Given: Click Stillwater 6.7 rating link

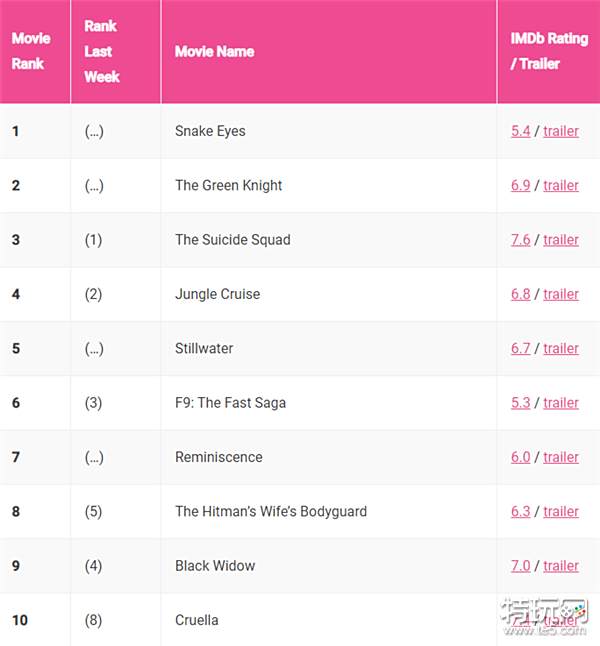Looking at the screenshot, I should (x=520, y=349).
